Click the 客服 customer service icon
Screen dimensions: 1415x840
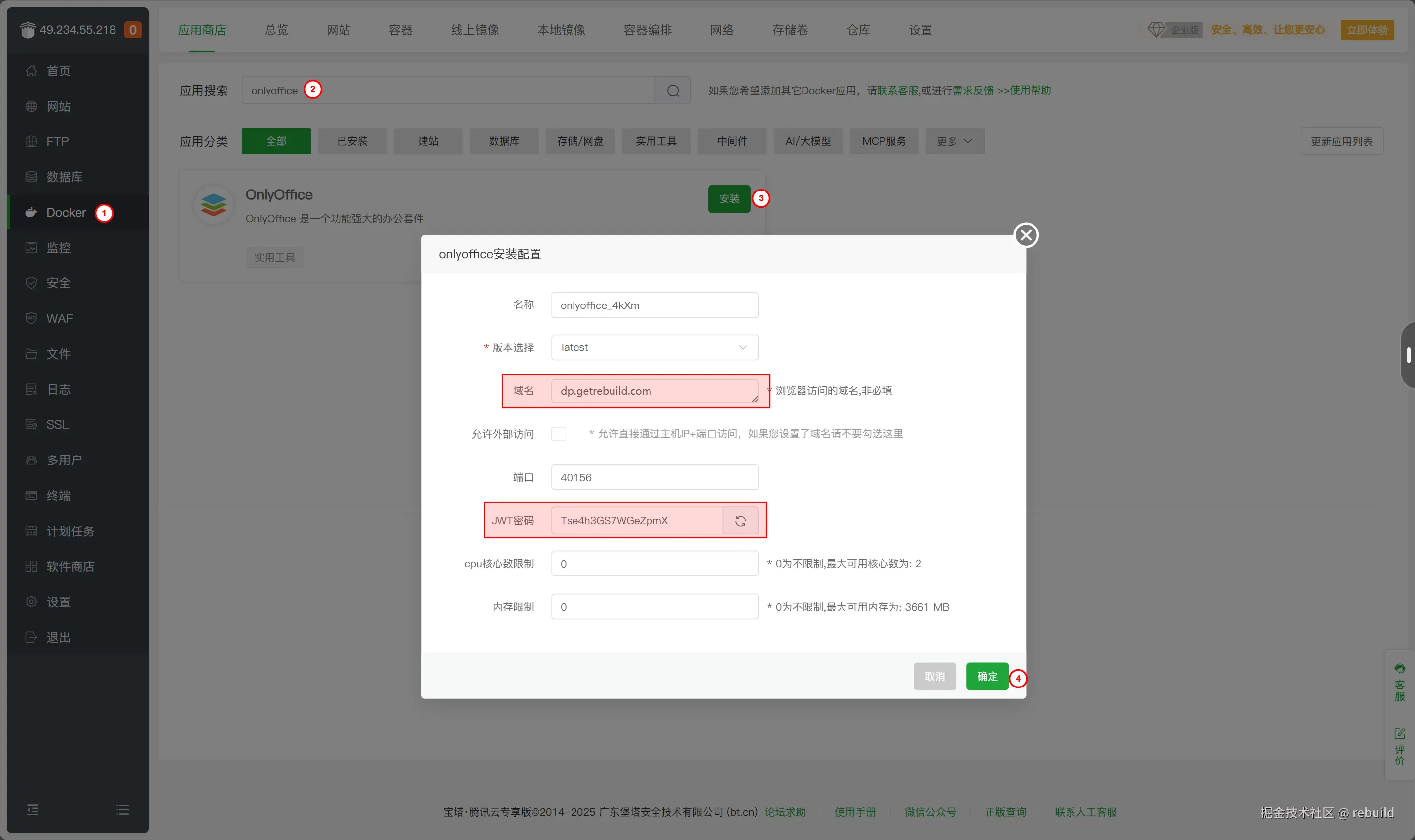pyautogui.click(x=1399, y=682)
